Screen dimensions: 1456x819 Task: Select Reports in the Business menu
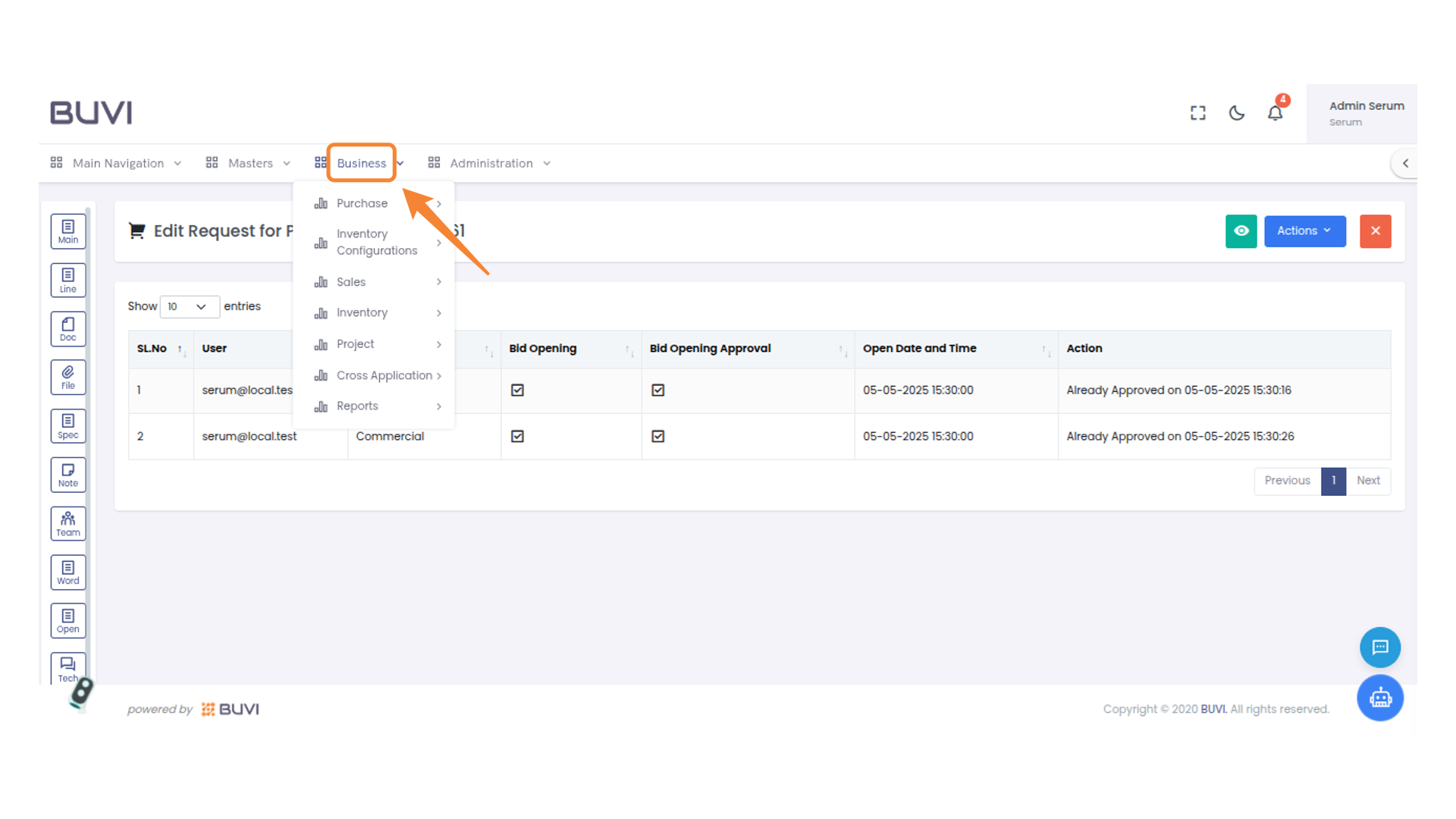tap(357, 406)
